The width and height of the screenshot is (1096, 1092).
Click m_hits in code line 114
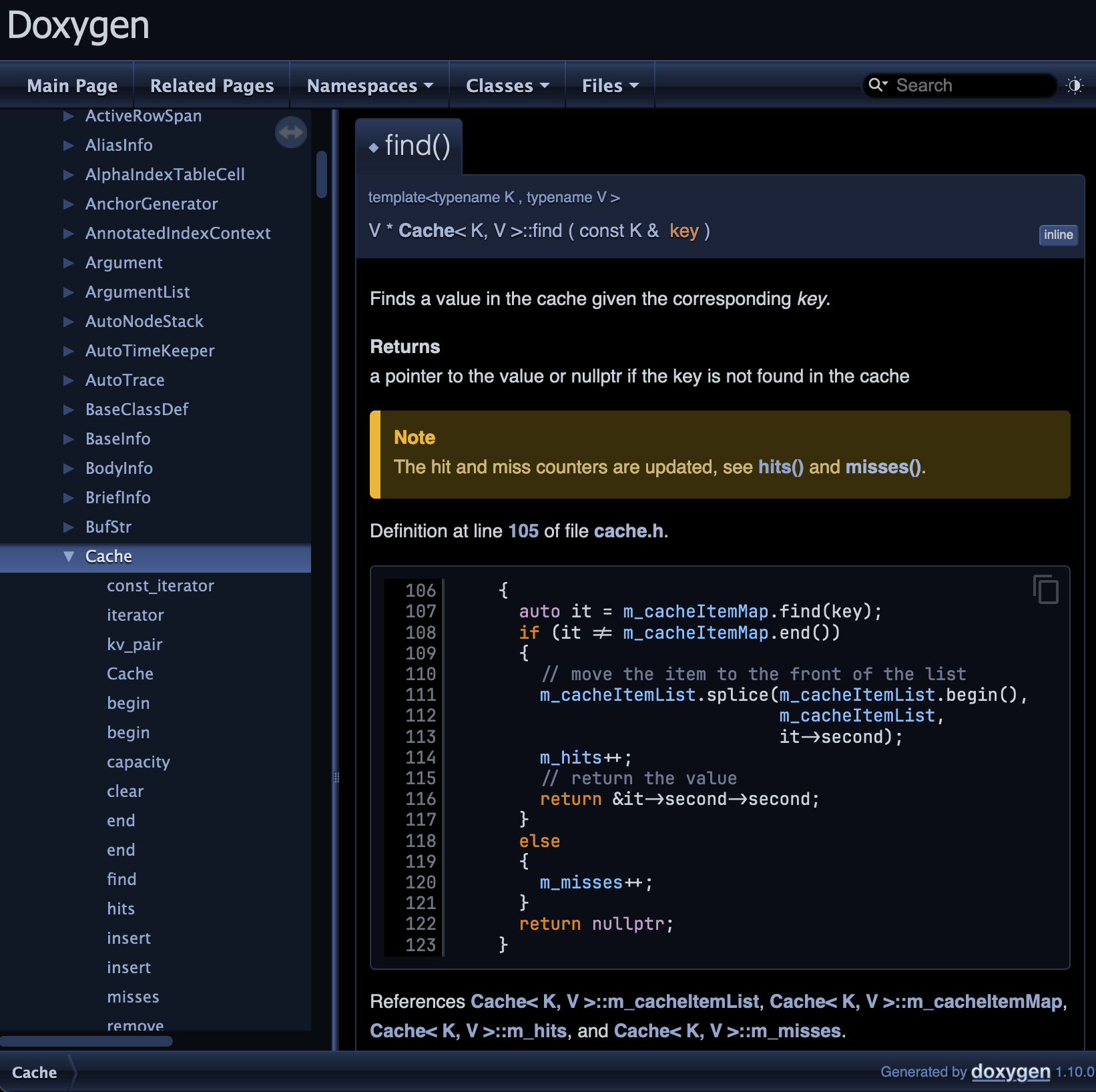570,758
